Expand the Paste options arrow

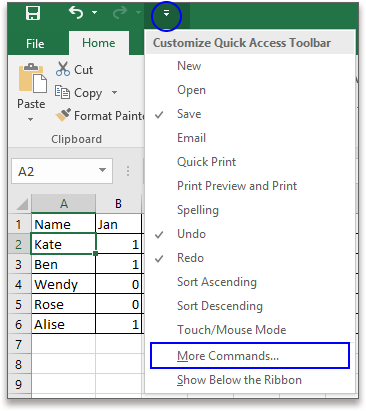point(31,119)
